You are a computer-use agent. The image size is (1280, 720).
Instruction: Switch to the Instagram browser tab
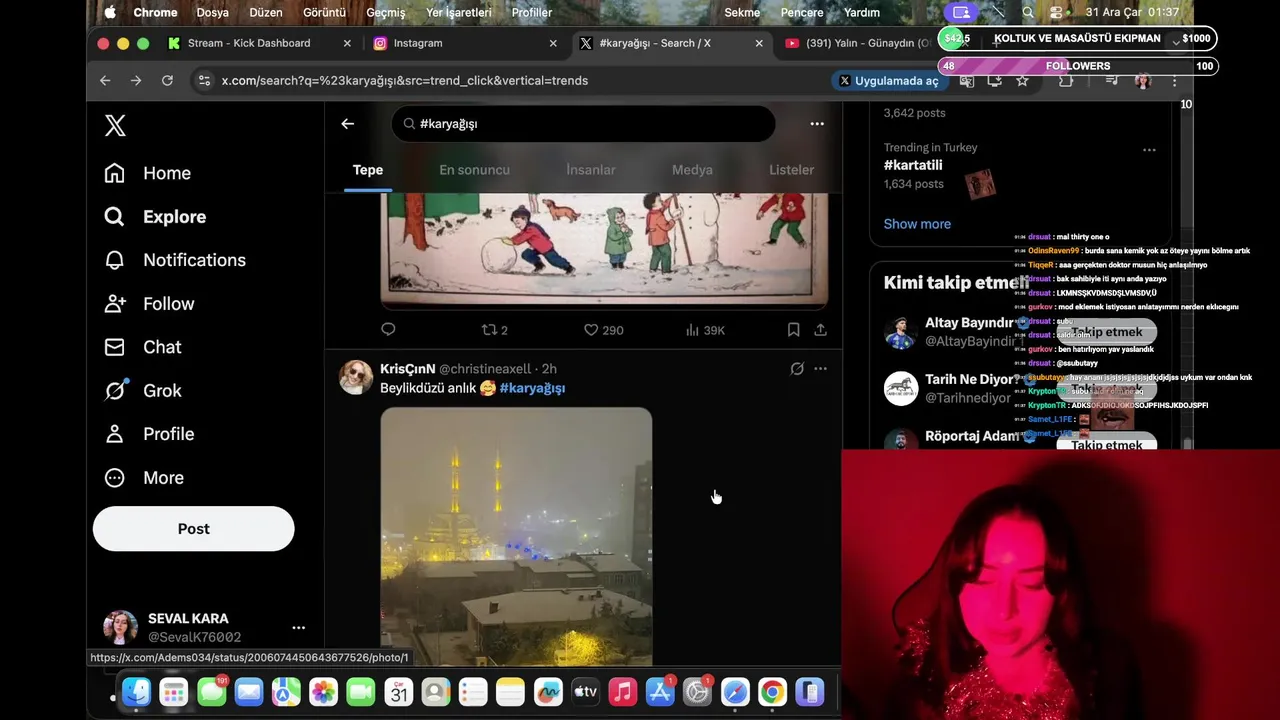pyautogui.click(x=465, y=43)
